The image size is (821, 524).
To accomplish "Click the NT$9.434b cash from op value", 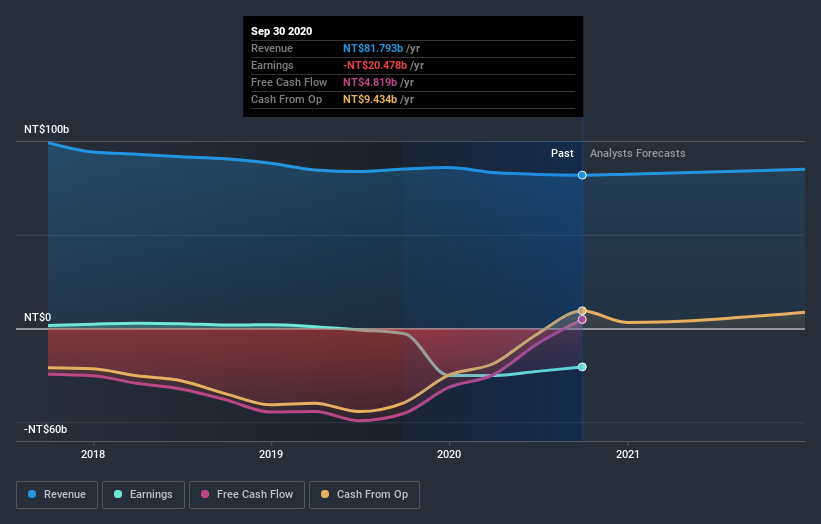I will pyautogui.click(x=370, y=99).
